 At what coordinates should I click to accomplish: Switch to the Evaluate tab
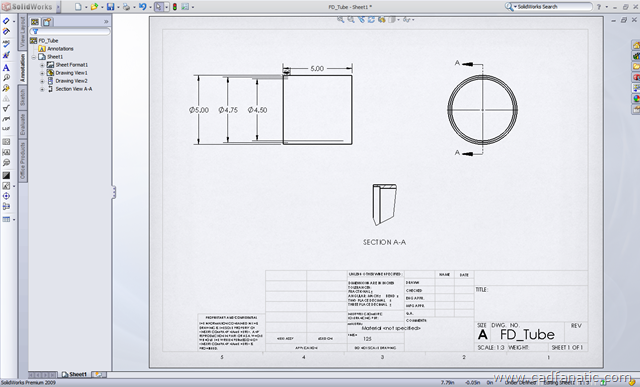tap(23, 125)
